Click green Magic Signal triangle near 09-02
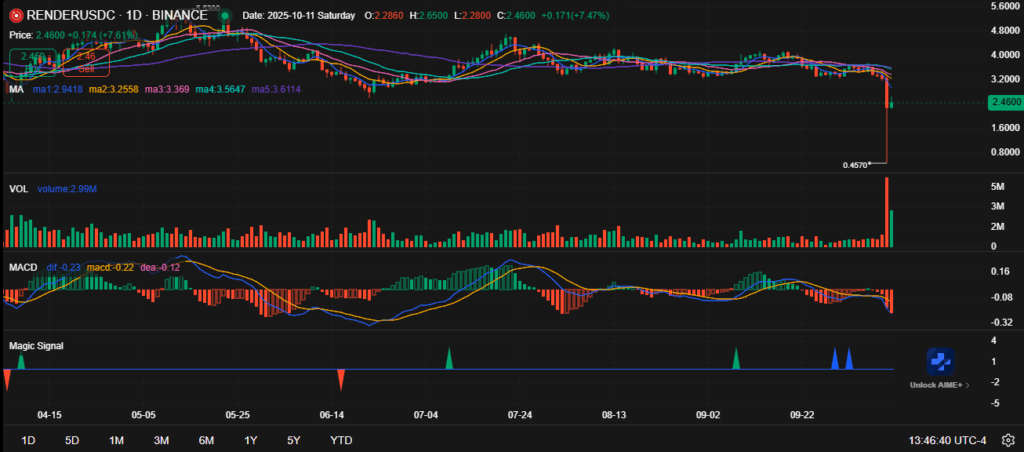1024x452 pixels. (x=736, y=359)
